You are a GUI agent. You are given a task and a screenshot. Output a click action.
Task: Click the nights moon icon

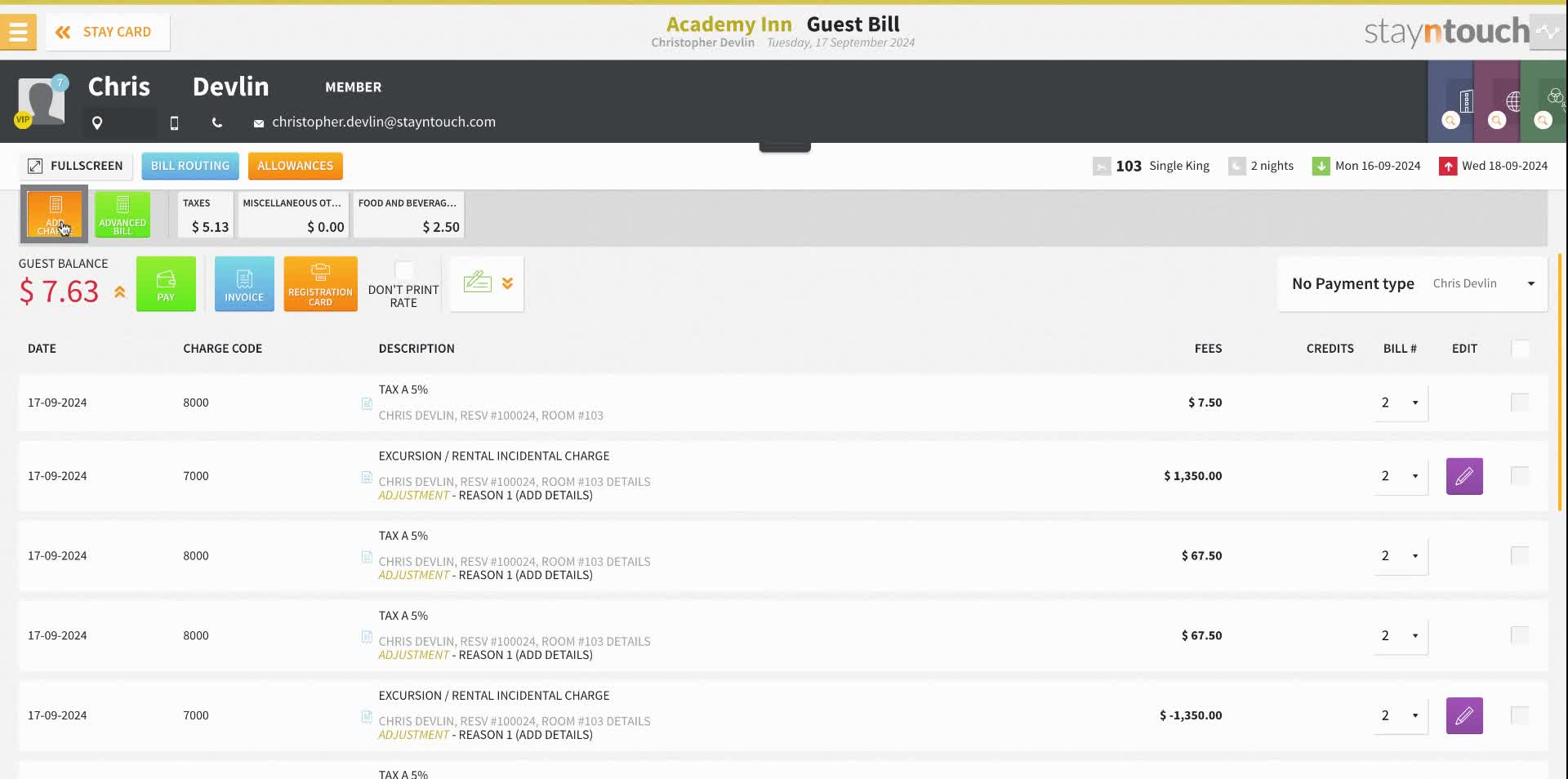(x=1237, y=167)
